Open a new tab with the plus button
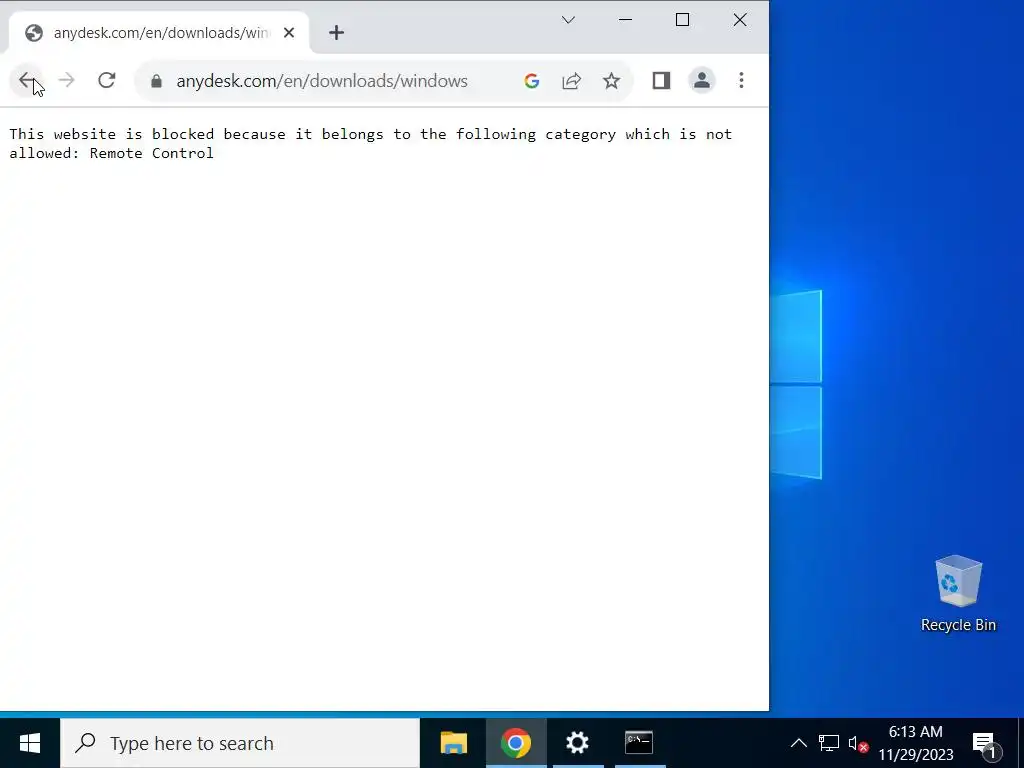Image resolution: width=1024 pixels, height=768 pixels. click(x=336, y=33)
